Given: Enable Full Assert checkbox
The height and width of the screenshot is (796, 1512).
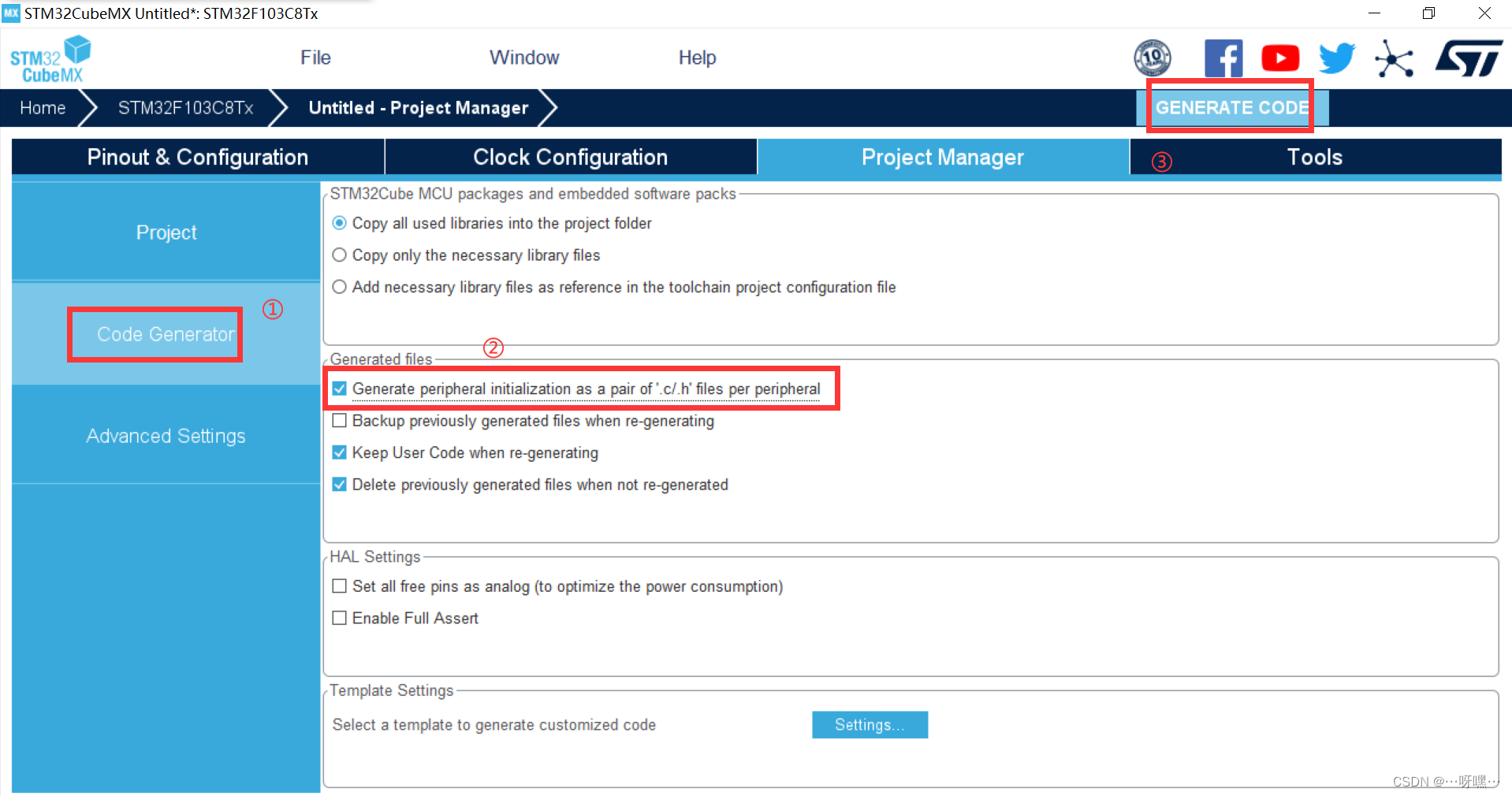Looking at the screenshot, I should click(x=340, y=618).
